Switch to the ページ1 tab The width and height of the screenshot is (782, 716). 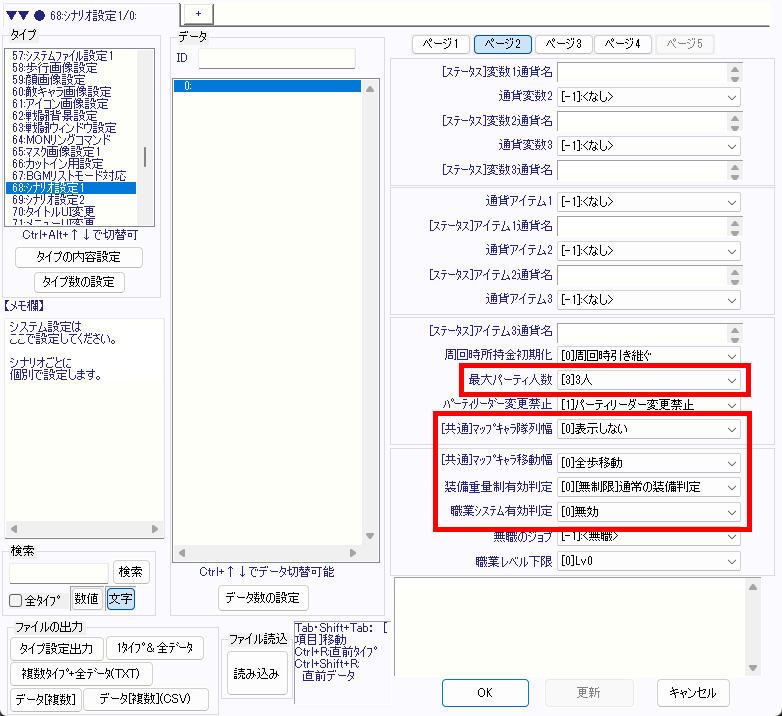click(441, 44)
